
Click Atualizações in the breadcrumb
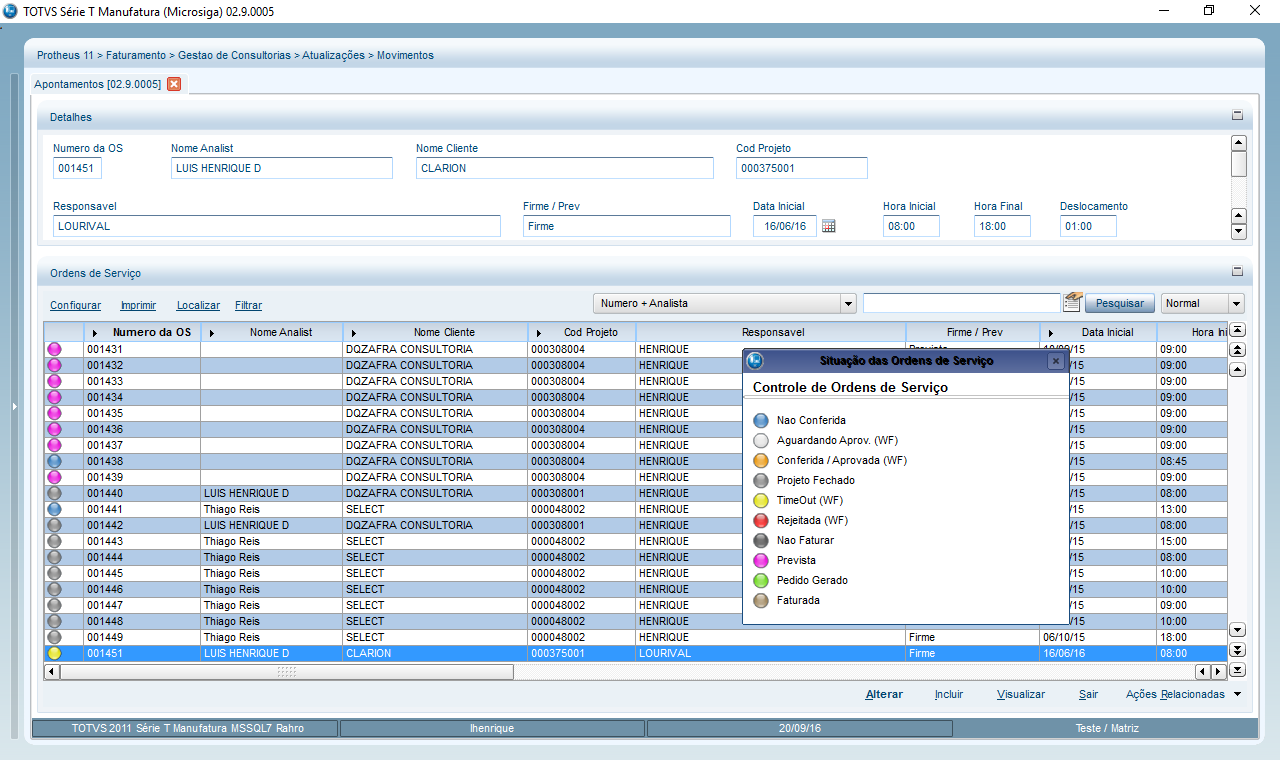pos(333,55)
